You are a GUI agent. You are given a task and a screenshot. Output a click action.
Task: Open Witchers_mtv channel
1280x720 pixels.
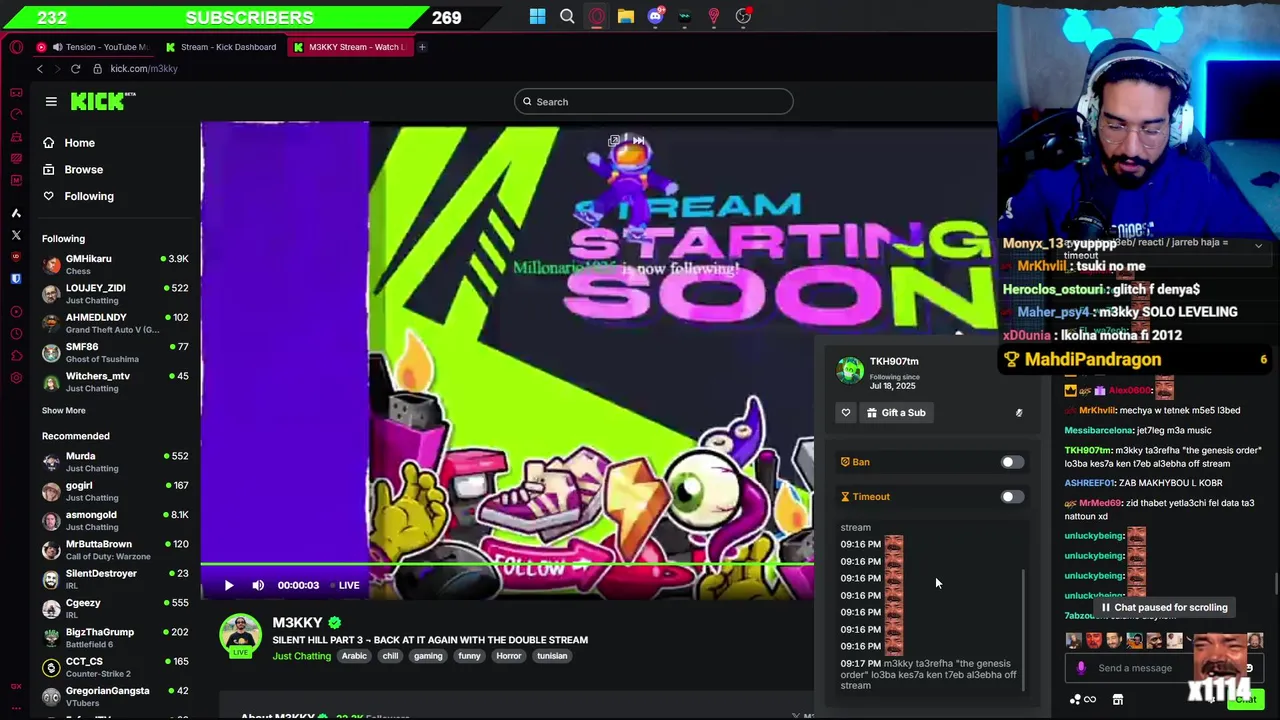(115, 381)
